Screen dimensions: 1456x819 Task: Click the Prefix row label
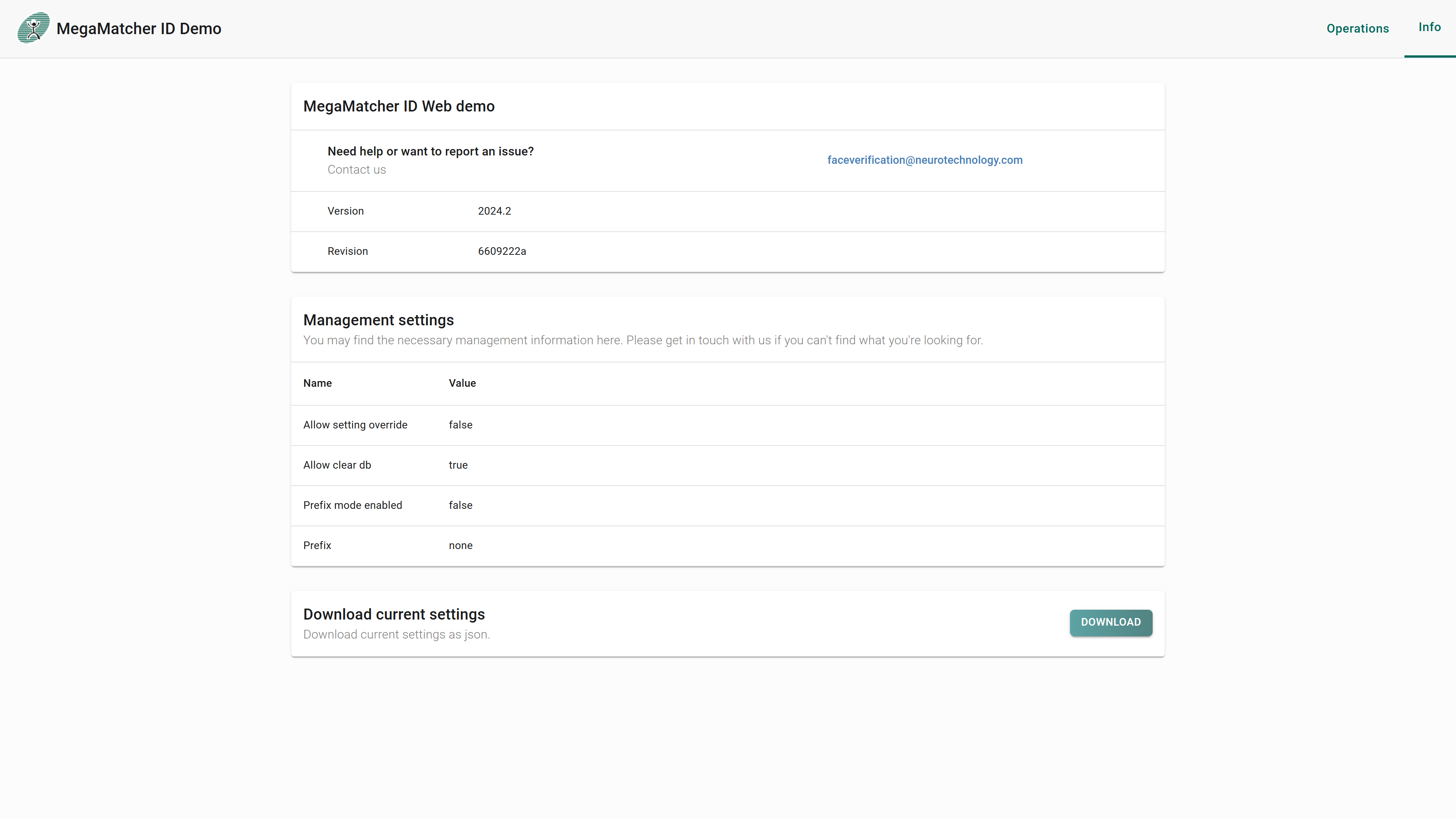click(x=317, y=546)
